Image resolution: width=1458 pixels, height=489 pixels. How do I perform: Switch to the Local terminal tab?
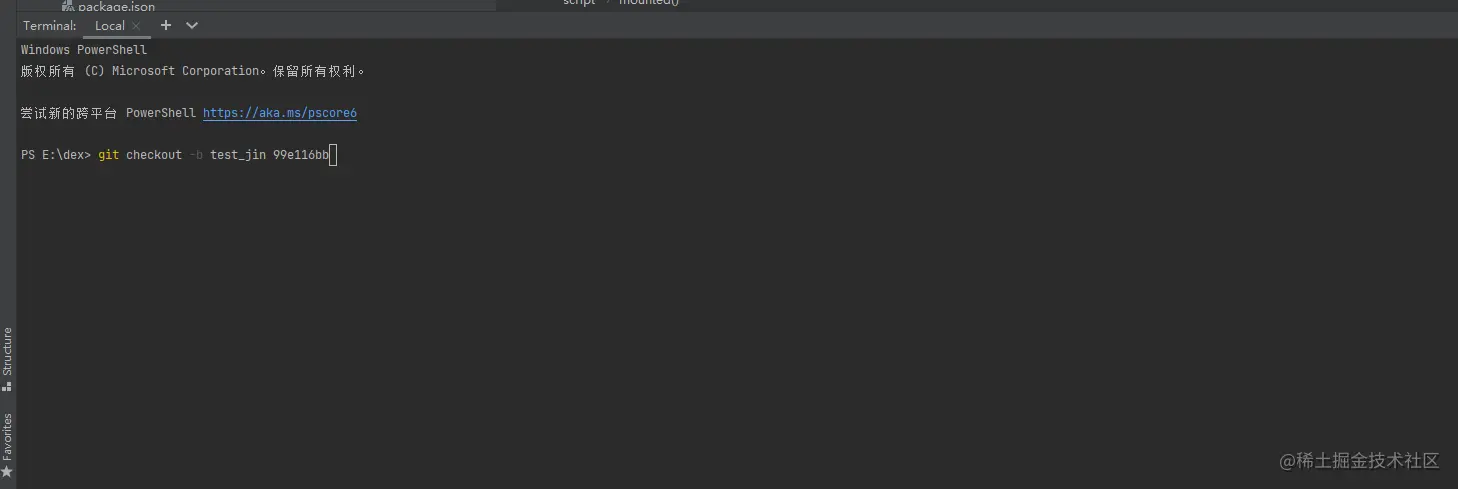pos(110,26)
